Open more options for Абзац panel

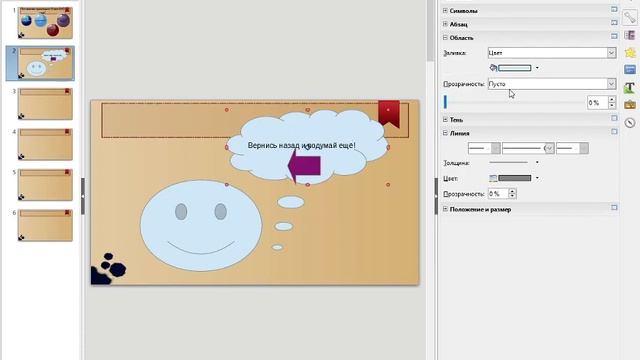(614, 22)
